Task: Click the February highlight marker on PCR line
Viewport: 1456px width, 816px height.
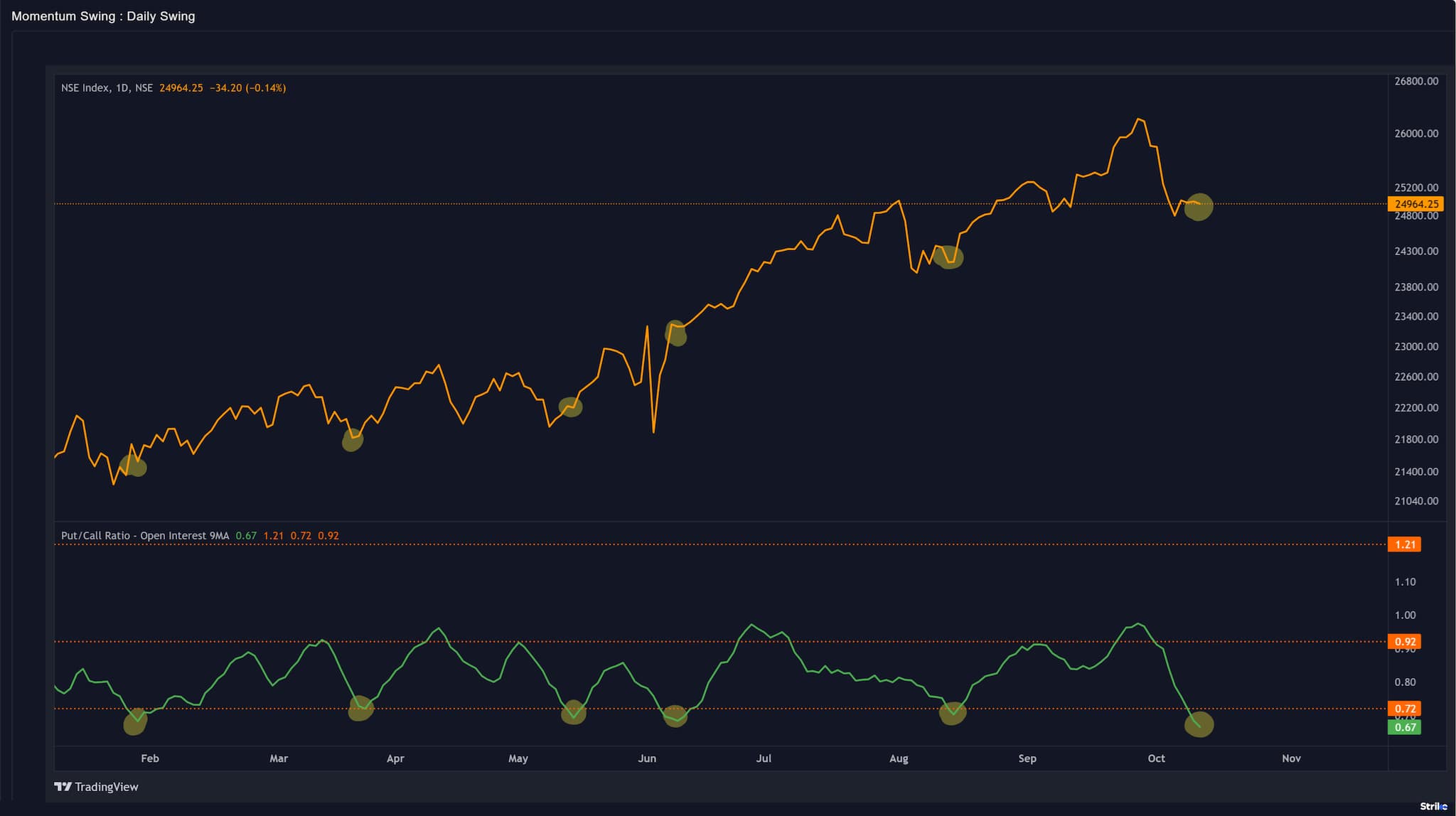Action: [x=135, y=722]
